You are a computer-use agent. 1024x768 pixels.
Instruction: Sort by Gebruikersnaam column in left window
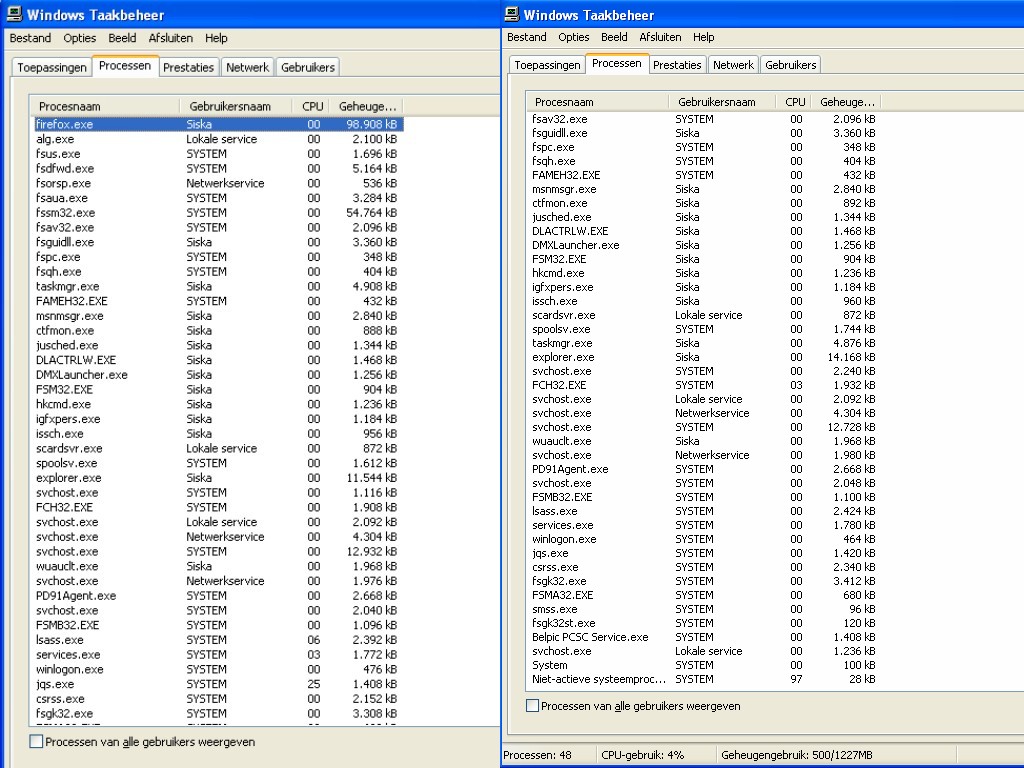coord(236,106)
